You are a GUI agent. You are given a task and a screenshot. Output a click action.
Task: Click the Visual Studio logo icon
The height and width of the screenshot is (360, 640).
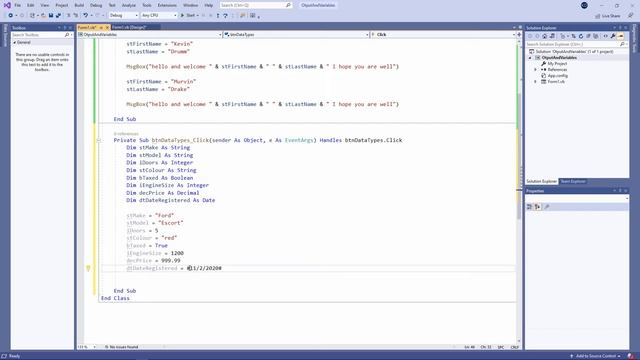7,5
